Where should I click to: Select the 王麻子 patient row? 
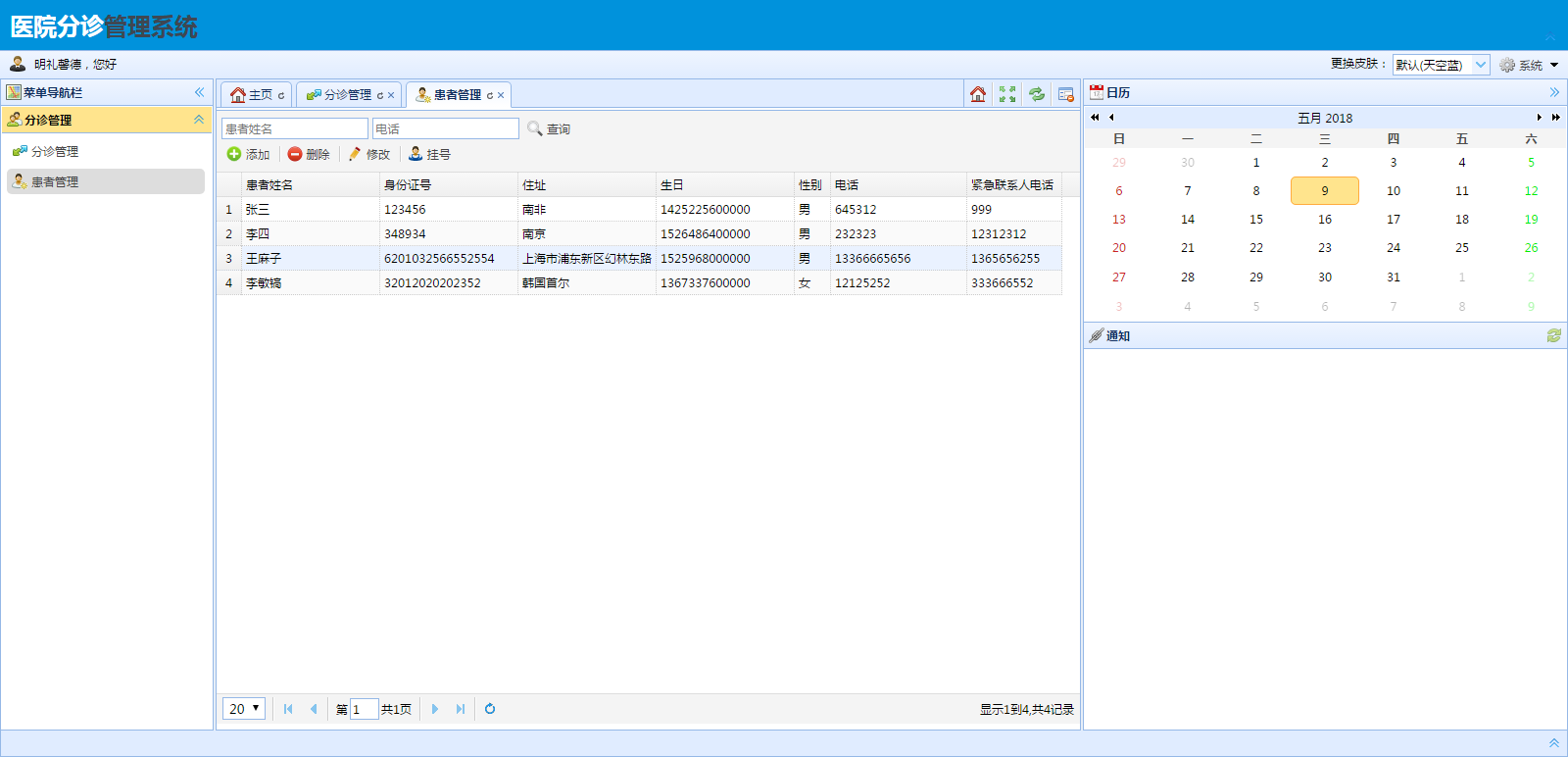[639, 258]
